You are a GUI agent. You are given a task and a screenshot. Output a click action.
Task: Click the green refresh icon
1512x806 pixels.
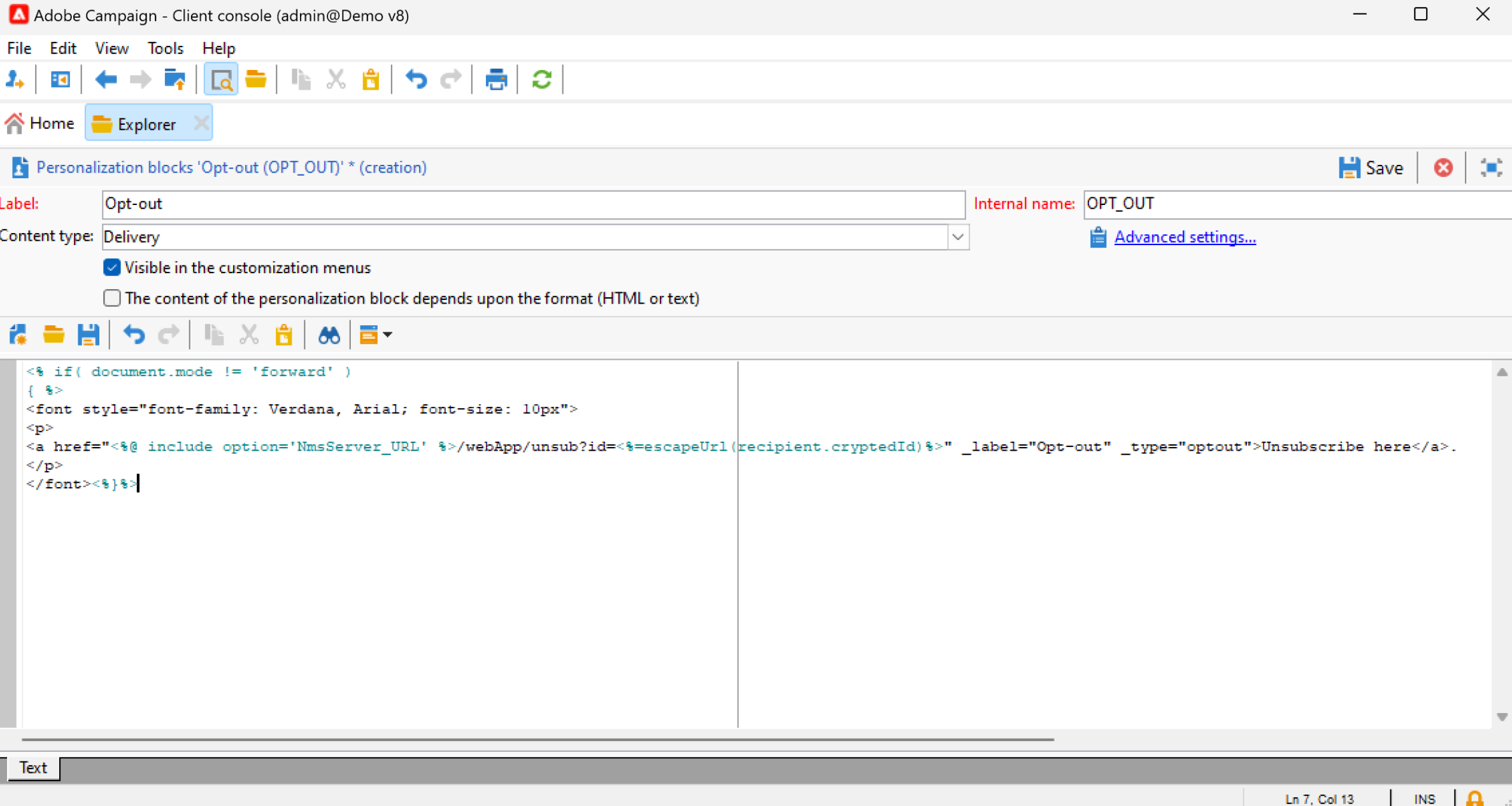(541, 80)
